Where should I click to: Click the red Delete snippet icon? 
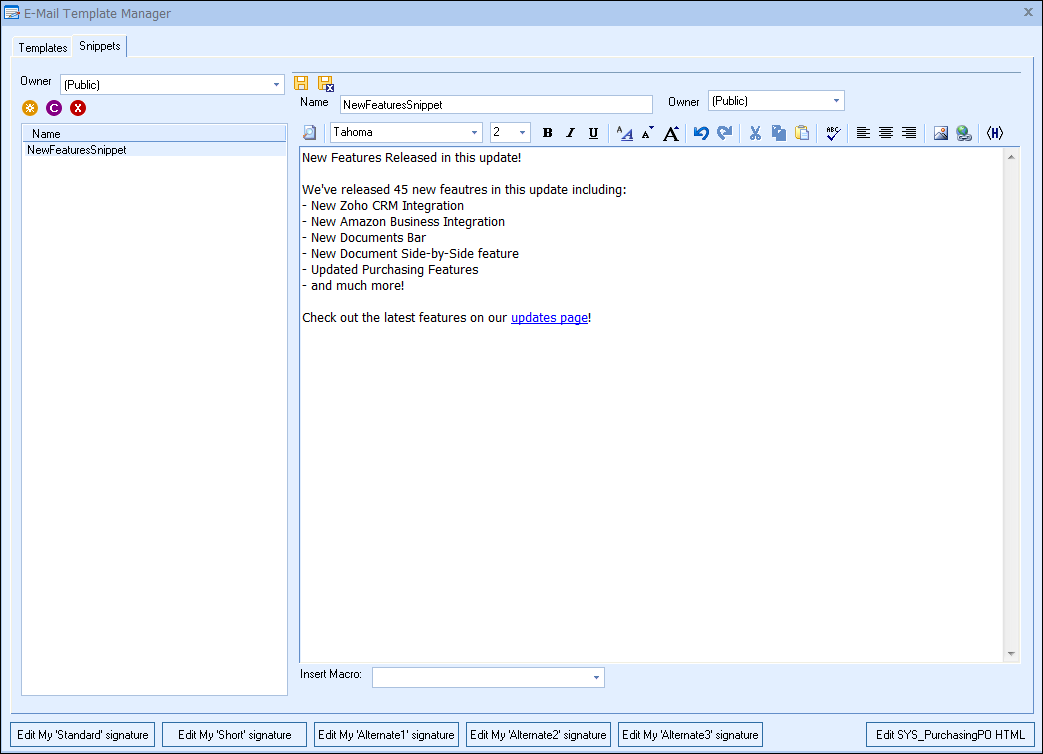78,108
